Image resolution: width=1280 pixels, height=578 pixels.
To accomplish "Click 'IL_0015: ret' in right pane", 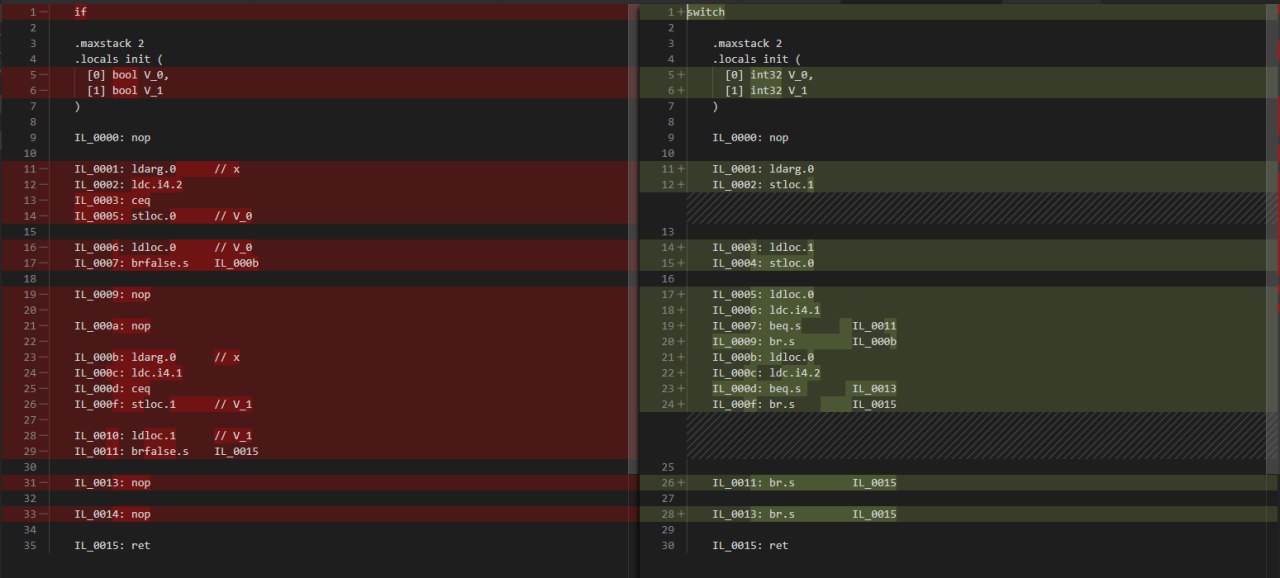I will pos(750,545).
